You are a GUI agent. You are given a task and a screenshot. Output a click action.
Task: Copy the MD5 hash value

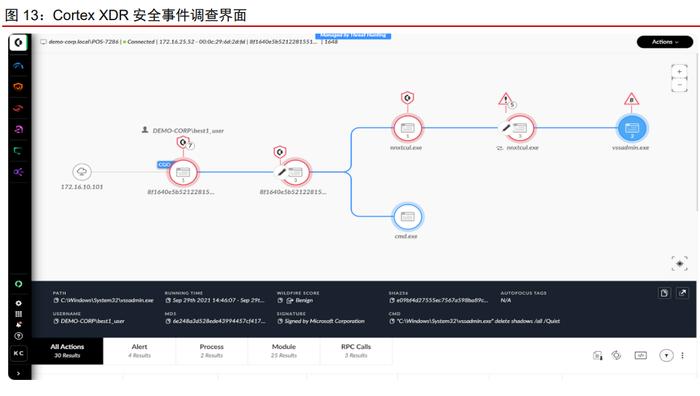[168, 321]
